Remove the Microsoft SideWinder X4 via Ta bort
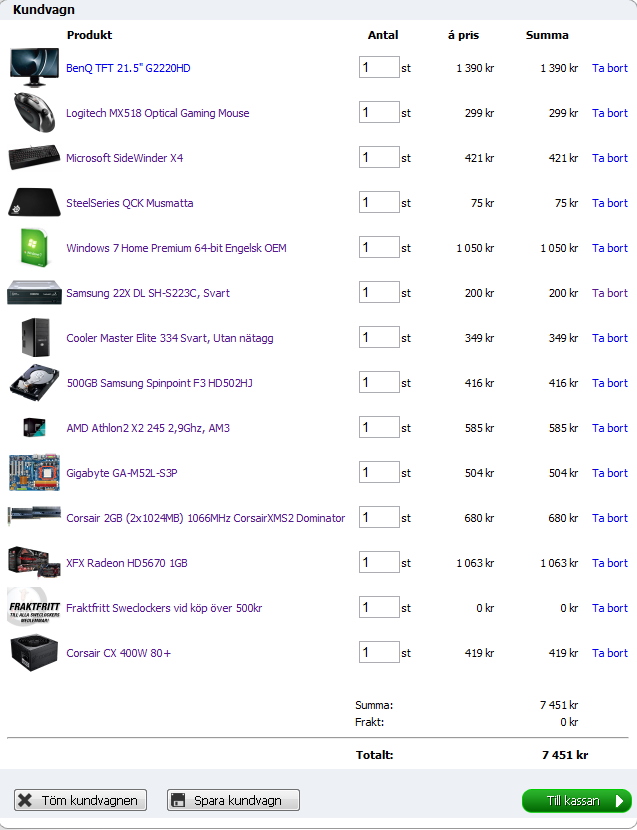Screen dimensions: 637x830 [610, 158]
